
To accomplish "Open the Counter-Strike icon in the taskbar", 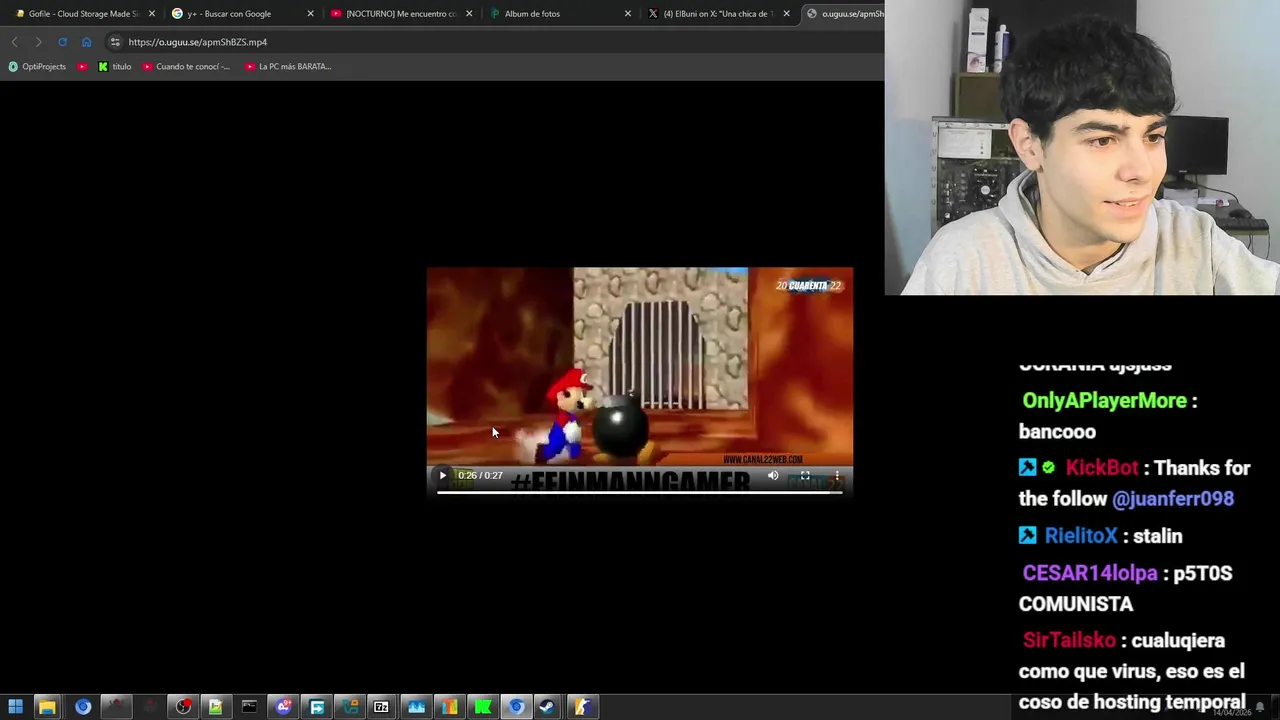I will pos(581,707).
